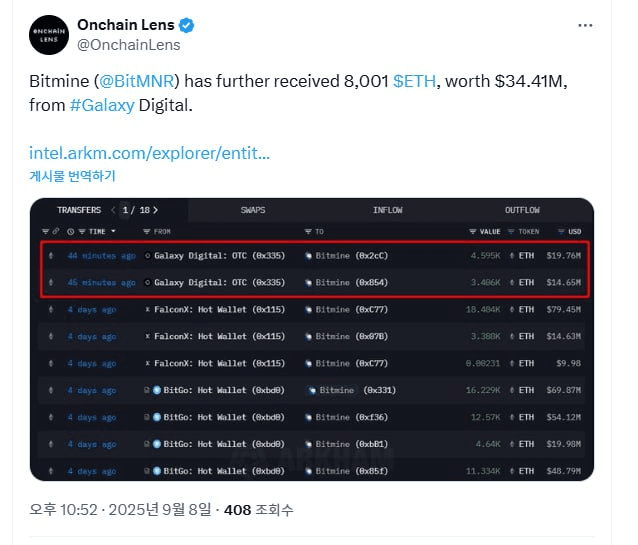Switch to the INFLOW tab

pos(387,210)
